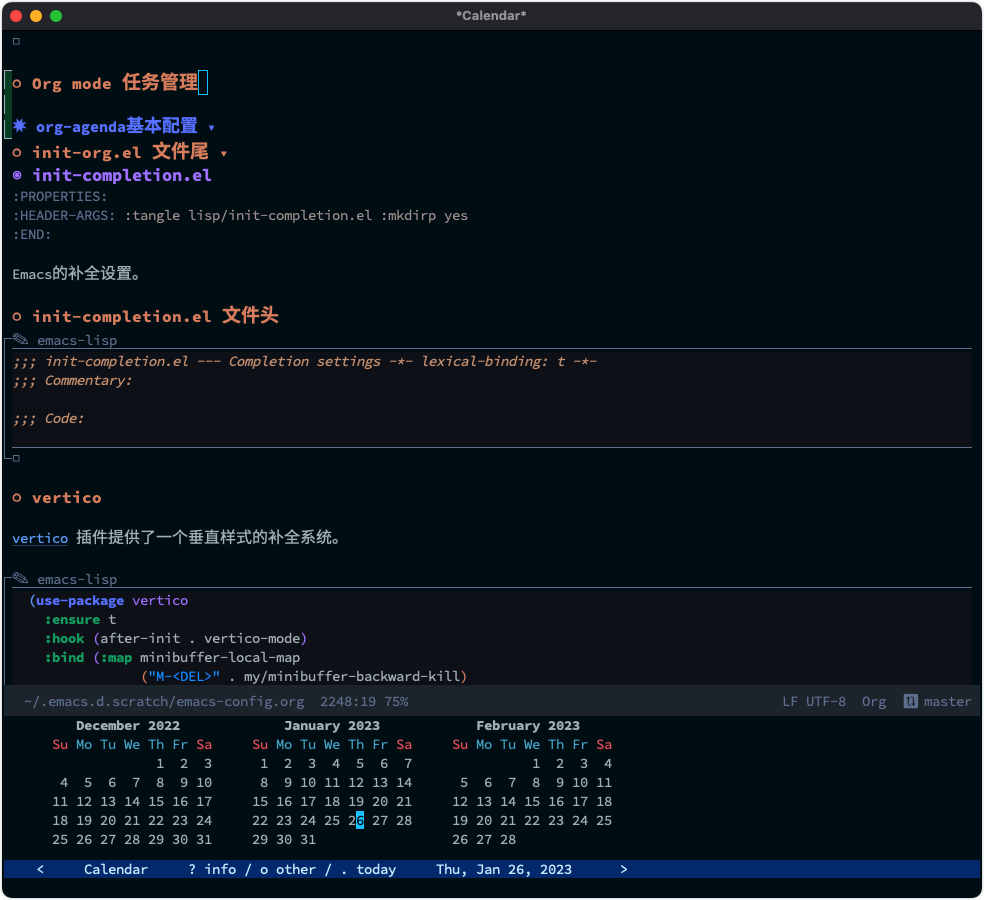Click the Thu, Jan 26, 2023 date text

pos(503,869)
